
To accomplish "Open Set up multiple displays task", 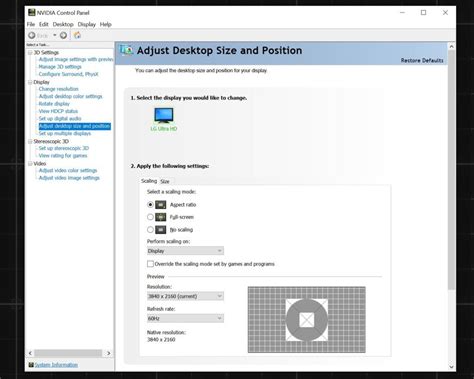I will tap(65, 133).
